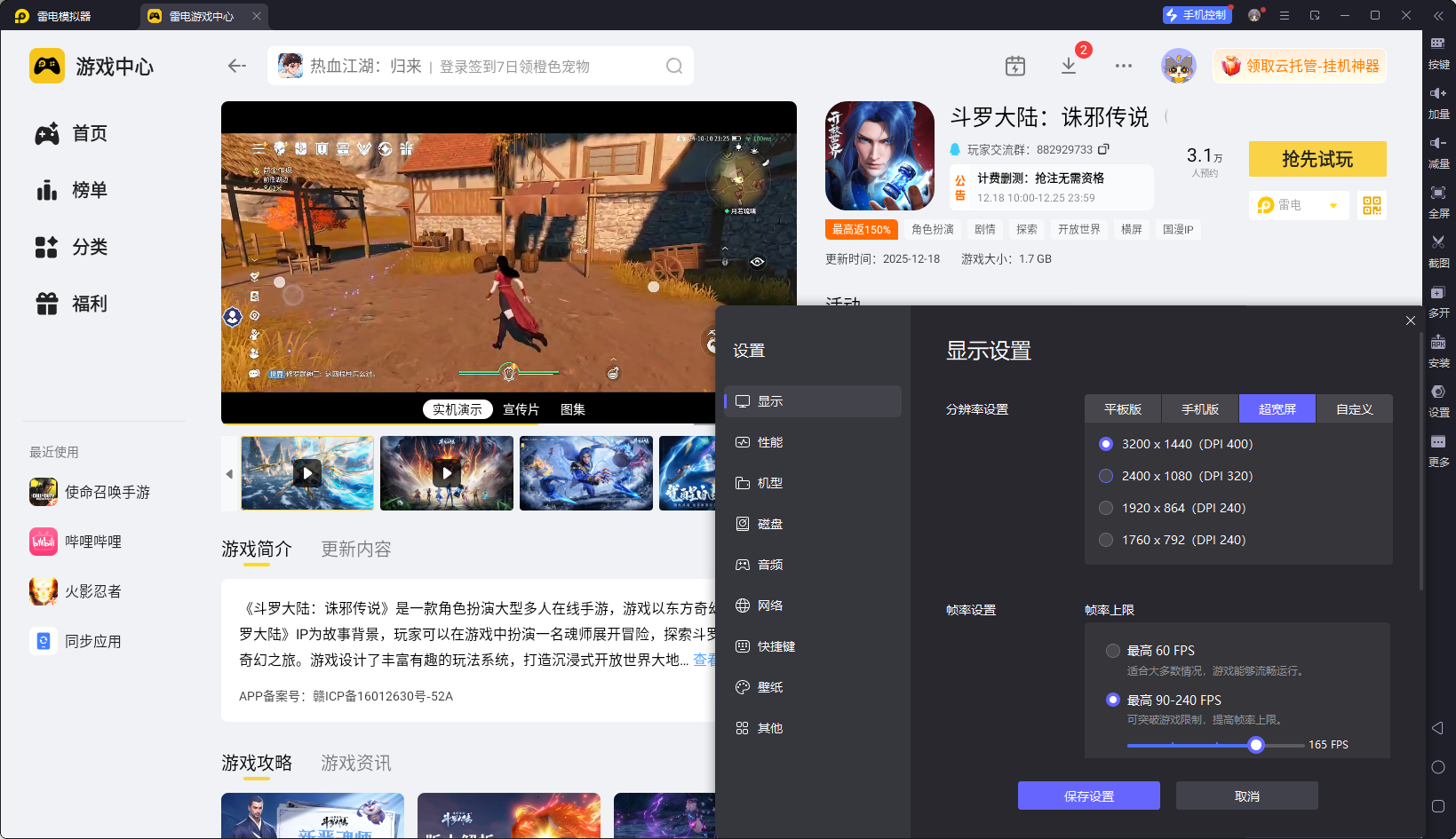Click 保存设置 to save settings
Image resolution: width=1456 pixels, height=839 pixels.
(1089, 795)
